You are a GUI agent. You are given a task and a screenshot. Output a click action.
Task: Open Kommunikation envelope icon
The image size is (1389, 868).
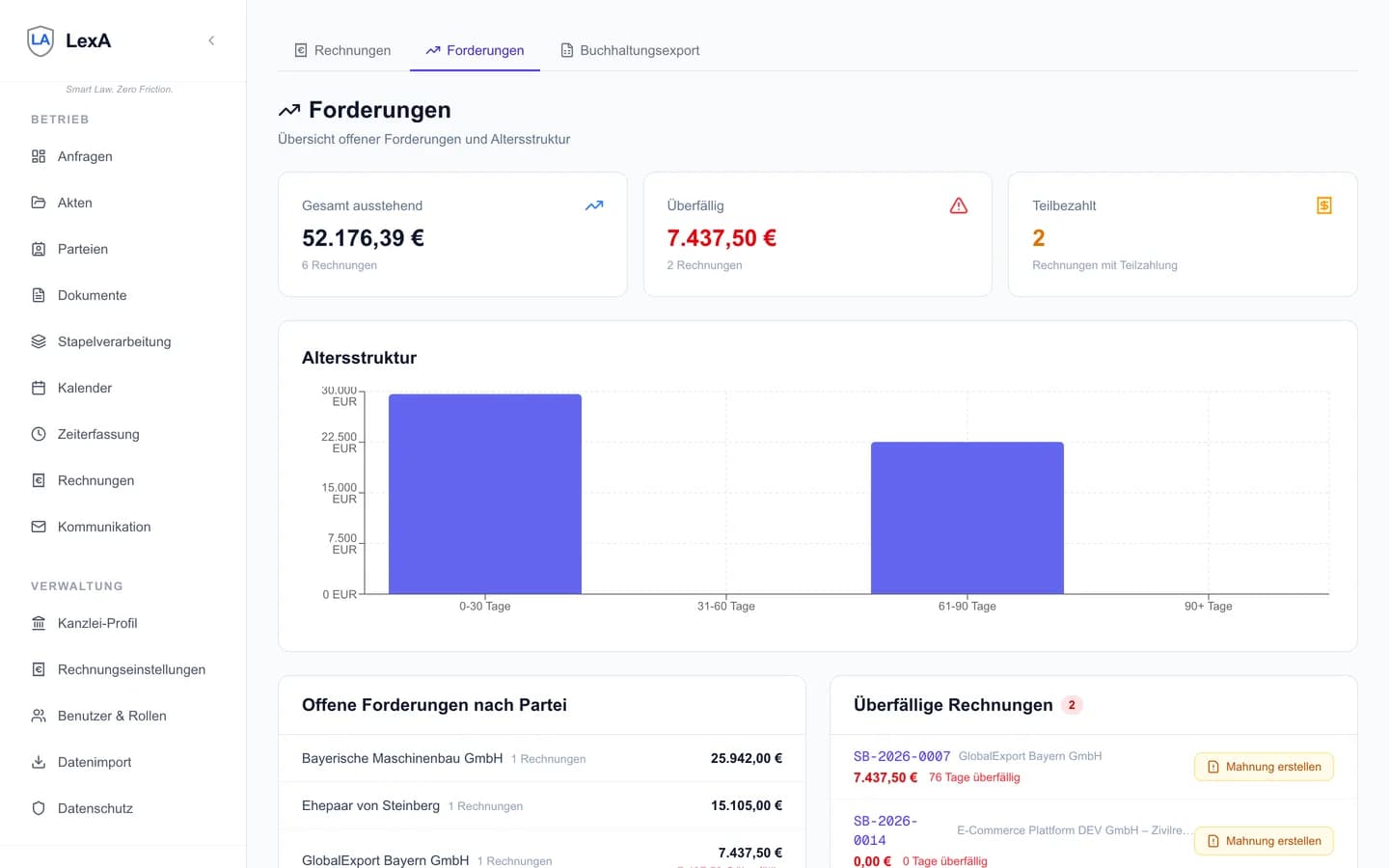click(39, 527)
